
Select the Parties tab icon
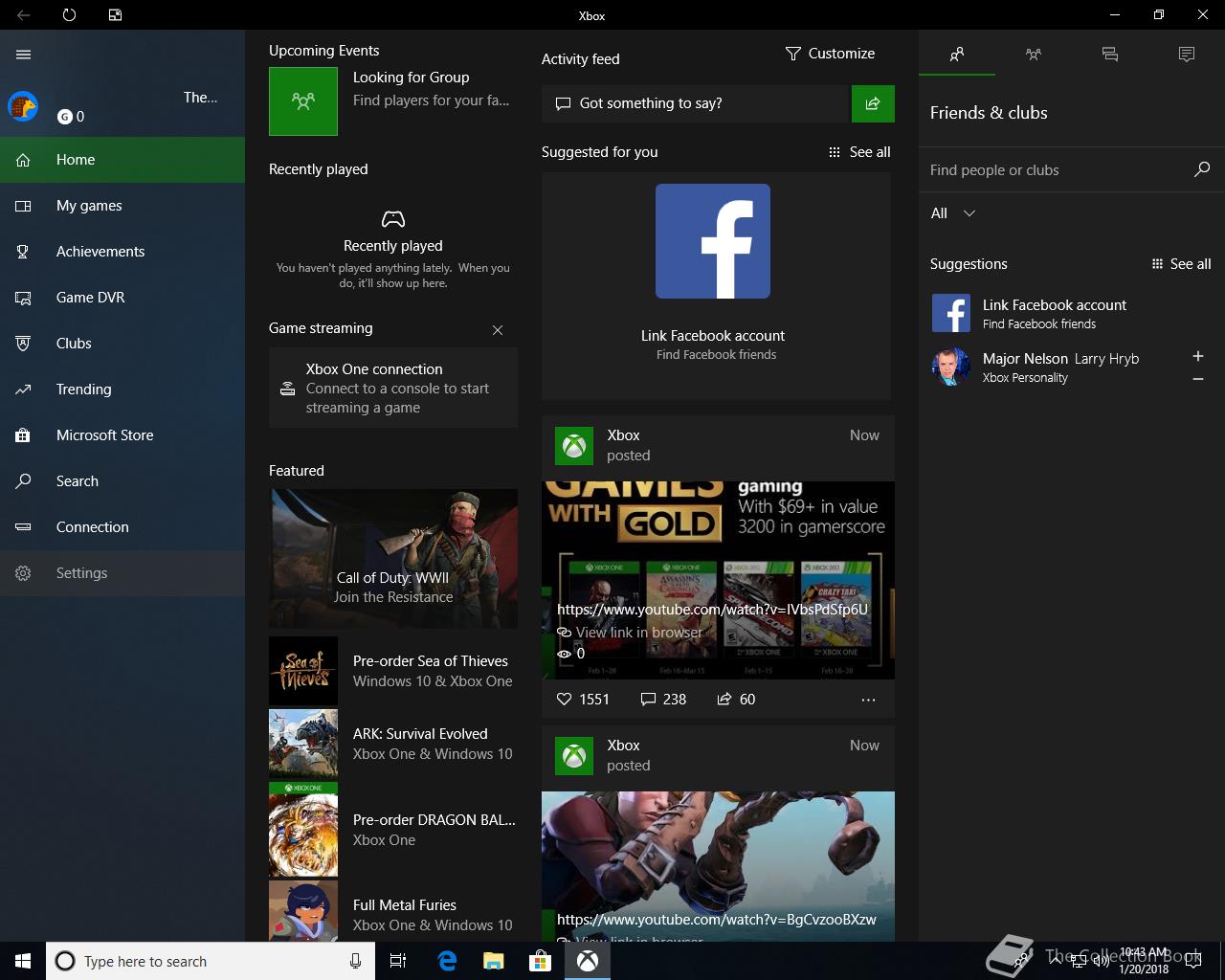[1034, 55]
